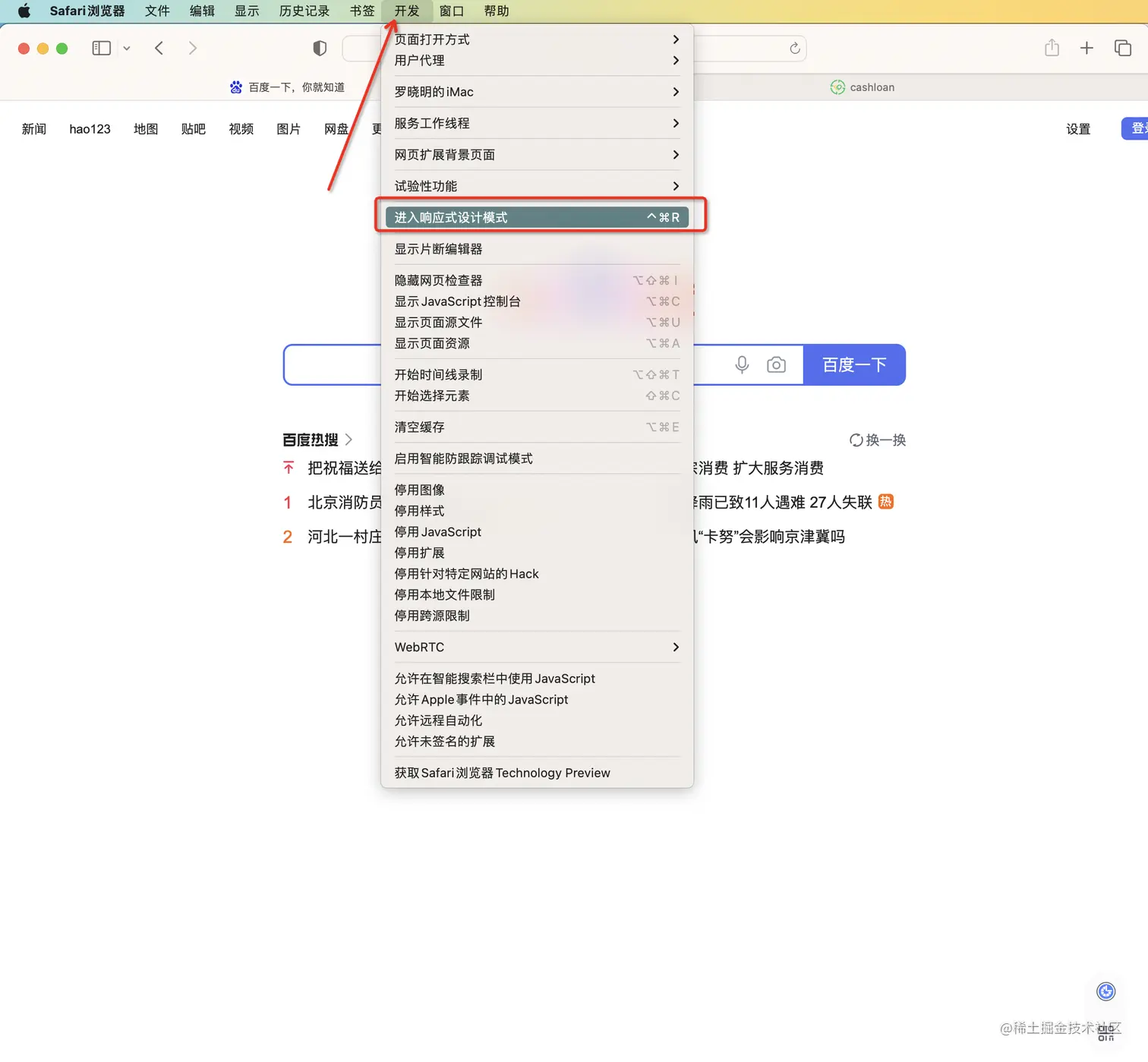Open the Share icon
Screen dimensions: 1148x1062
click(x=1052, y=48)
